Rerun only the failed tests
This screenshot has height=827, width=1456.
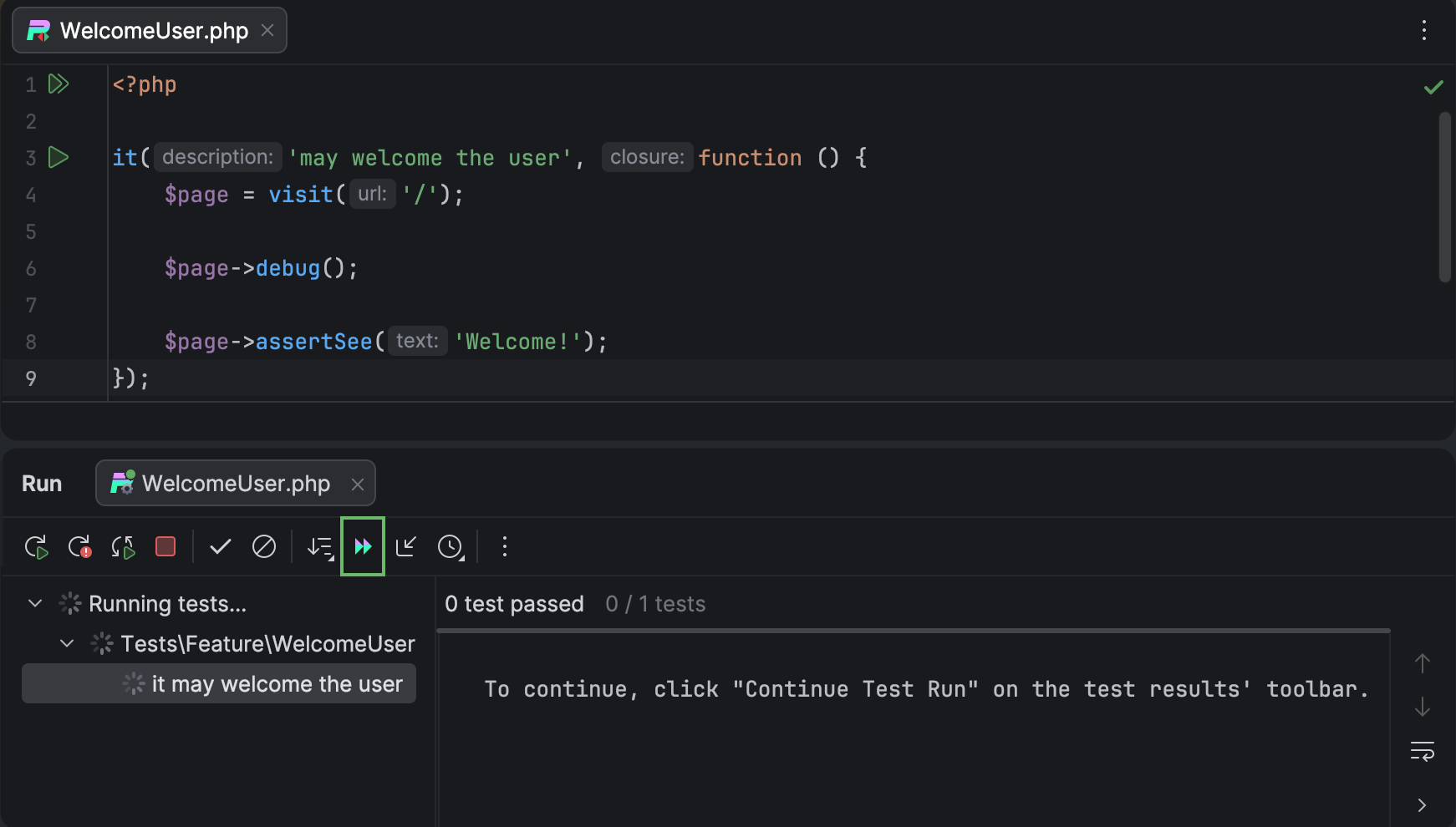[80, 546]
